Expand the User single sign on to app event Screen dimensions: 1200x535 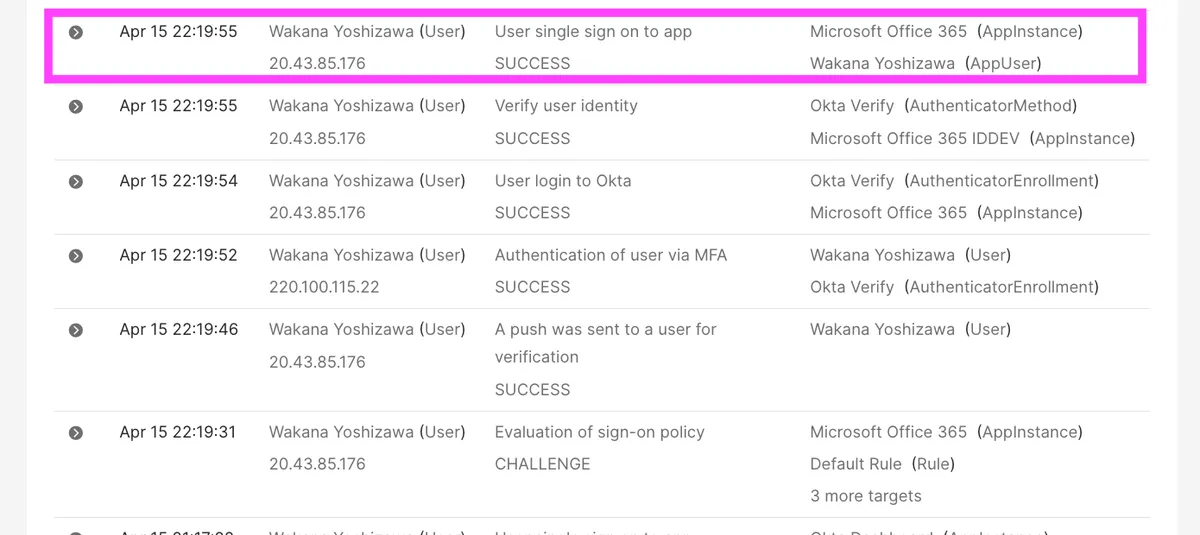coord(76,32)
